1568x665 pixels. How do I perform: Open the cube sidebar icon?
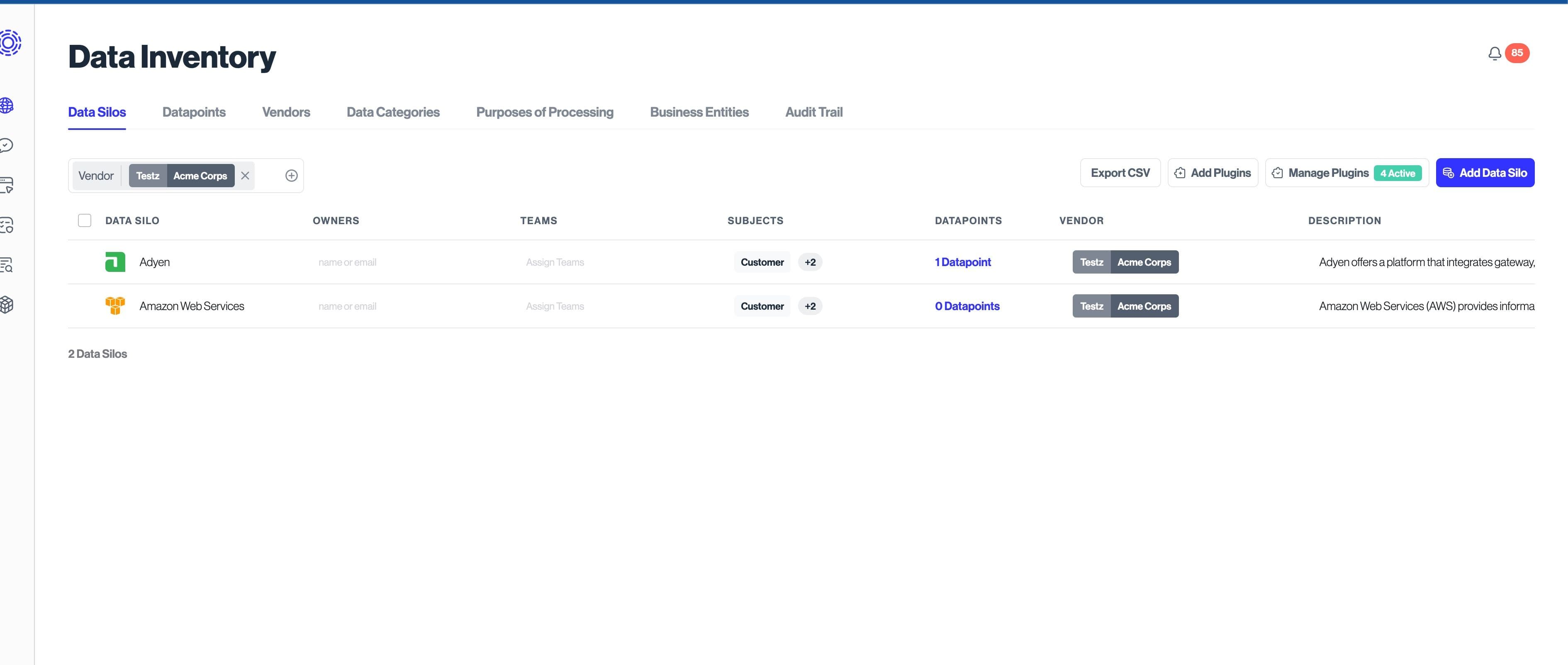click(7, 305)
